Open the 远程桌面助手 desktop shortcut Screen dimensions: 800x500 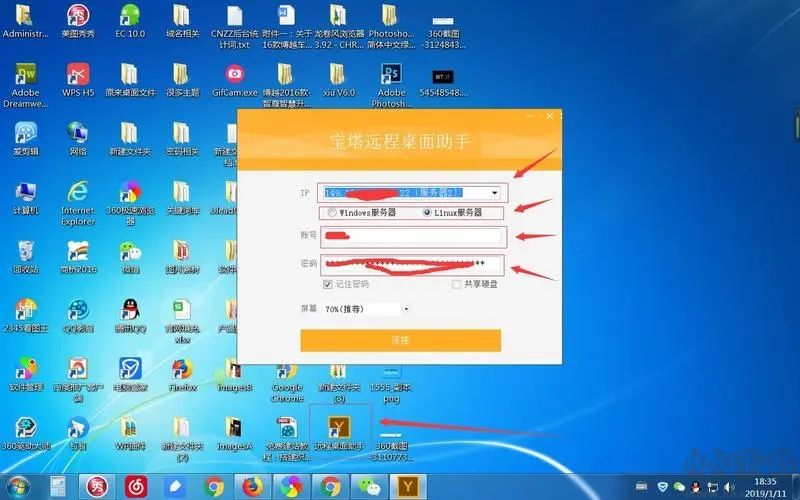point(338,427)
